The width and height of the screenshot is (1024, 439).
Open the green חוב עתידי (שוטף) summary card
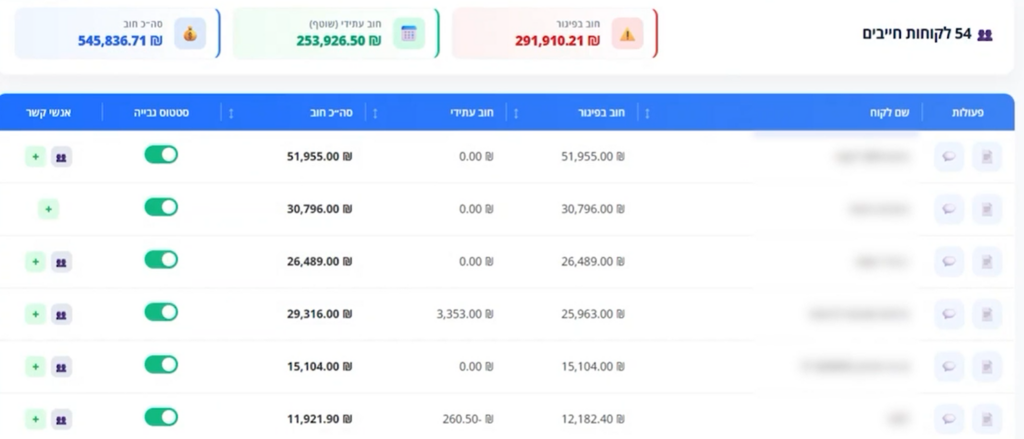335,34
